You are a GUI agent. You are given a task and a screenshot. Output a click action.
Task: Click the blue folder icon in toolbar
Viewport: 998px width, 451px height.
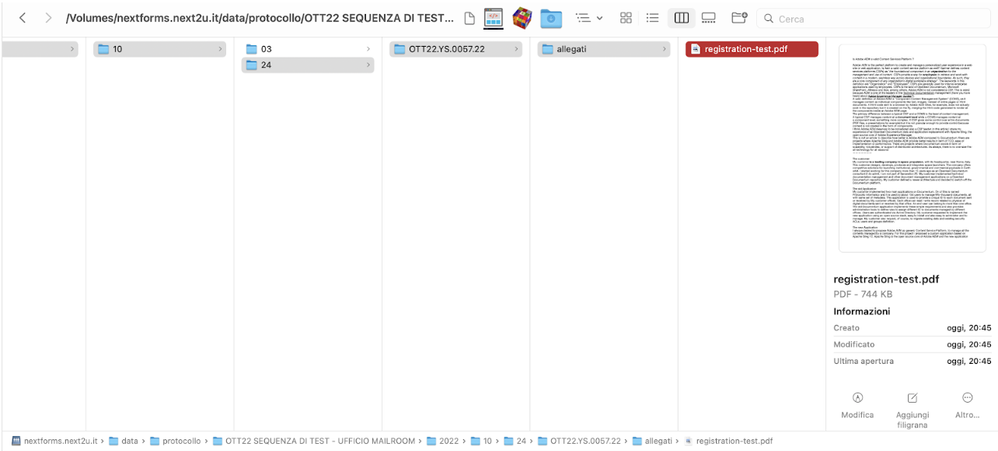pyautogui.click(x=551, y=18)
